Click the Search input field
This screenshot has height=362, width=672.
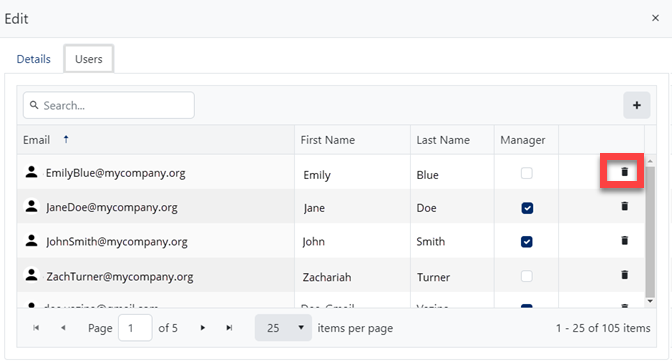click(109, 105)
